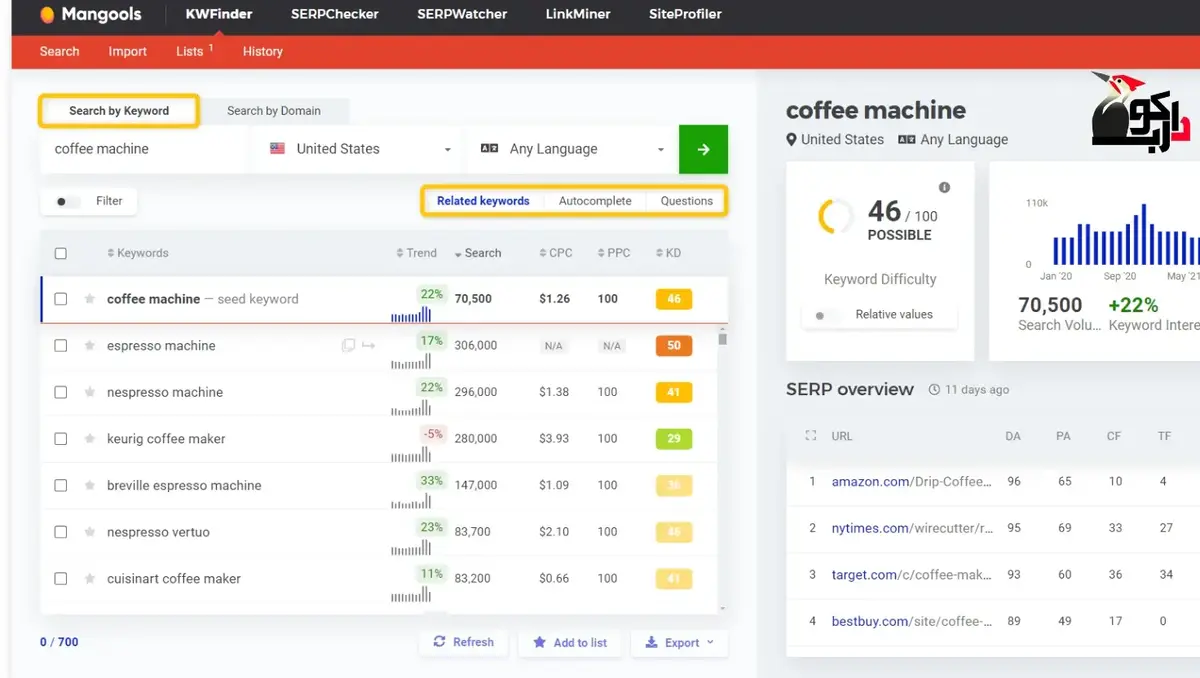Screen dimensions: 1200x678
Task: Star the breville espresso machine keyword
Action: tap(89, 485)
